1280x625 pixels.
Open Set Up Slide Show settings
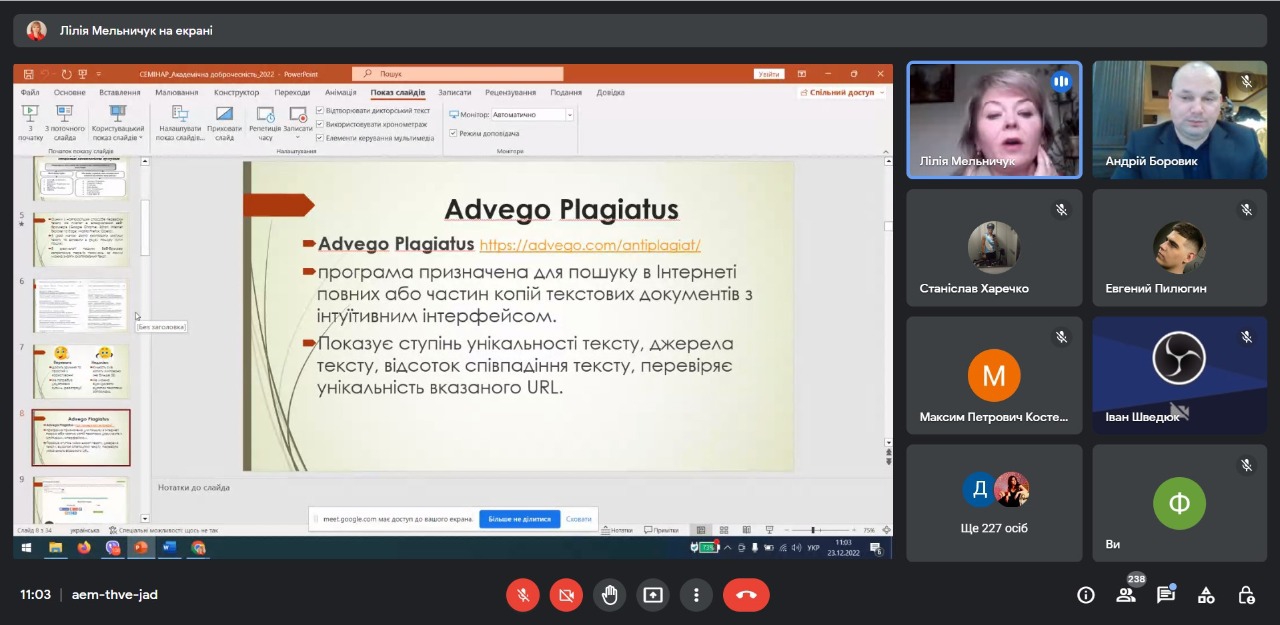coord(180,122)
